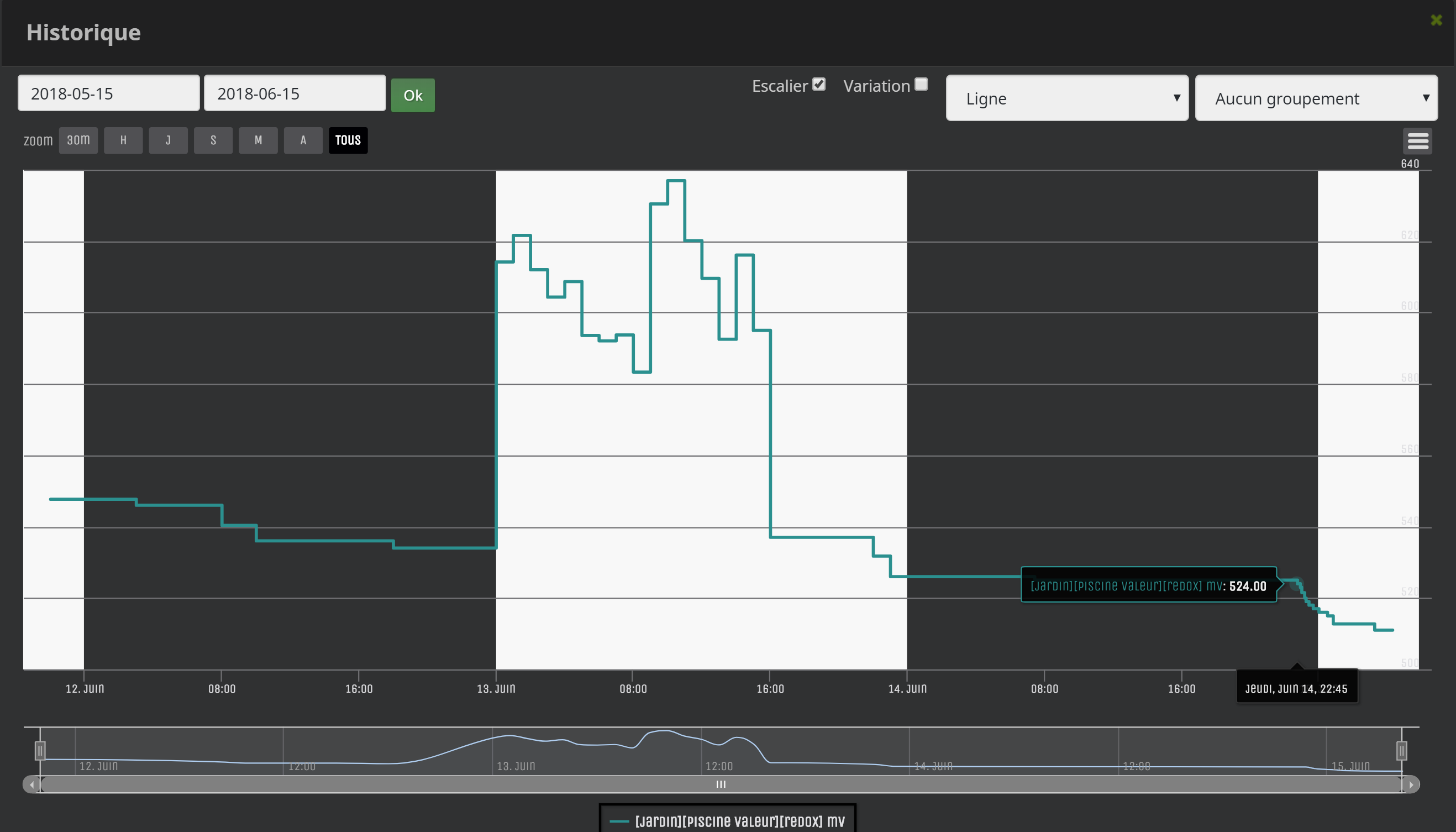Screen dimensions: 1456x832
Task: Close the Historique dialog with green X
Action: 1436,20
